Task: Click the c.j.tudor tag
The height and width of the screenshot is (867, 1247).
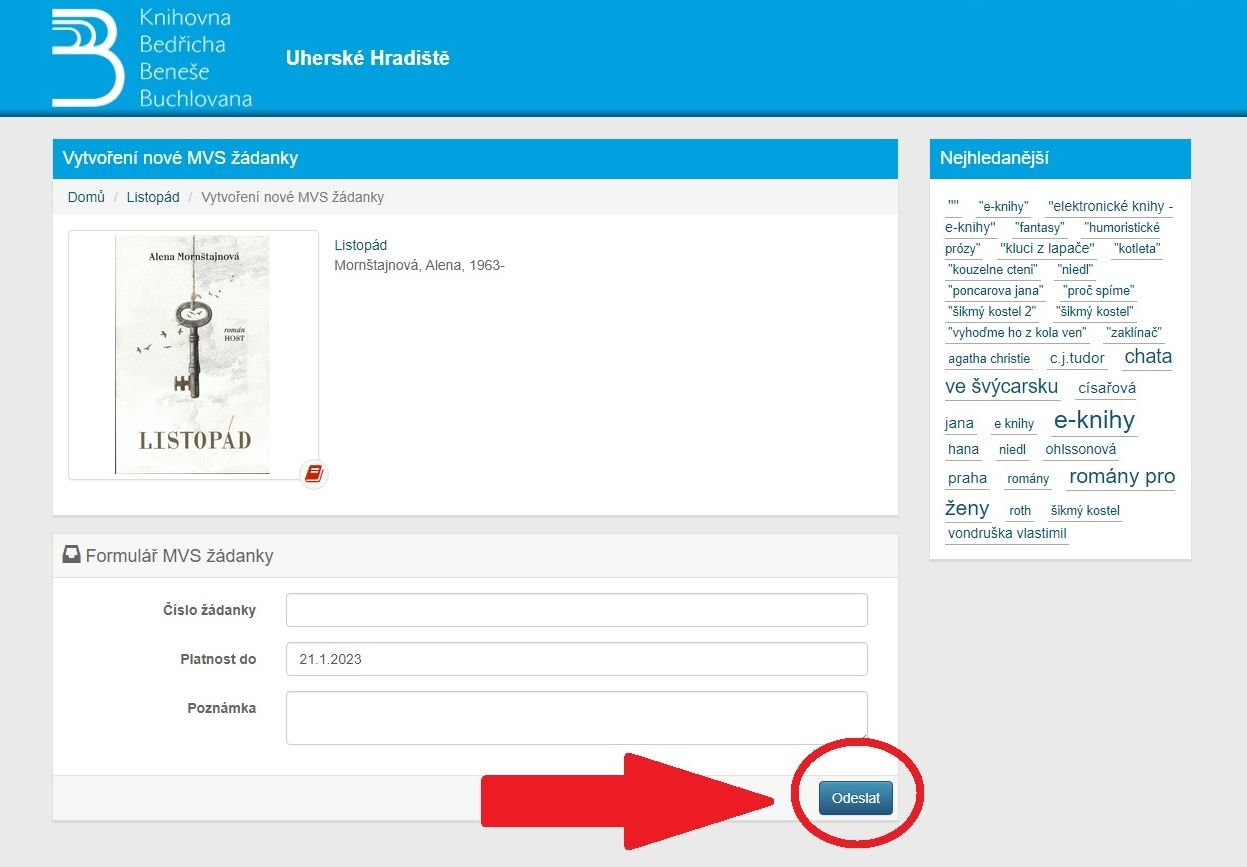Action: tap(1077, 358)
